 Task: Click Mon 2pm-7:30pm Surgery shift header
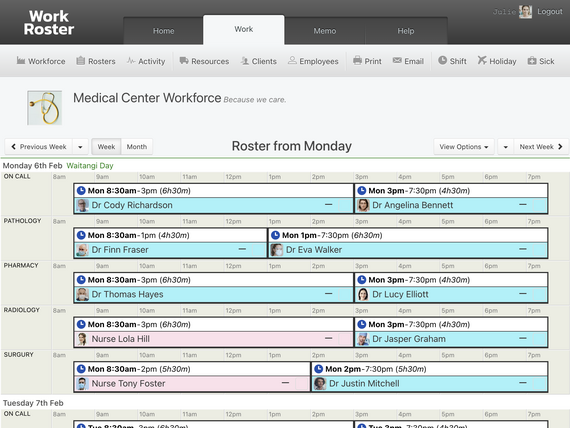(430, 369)
